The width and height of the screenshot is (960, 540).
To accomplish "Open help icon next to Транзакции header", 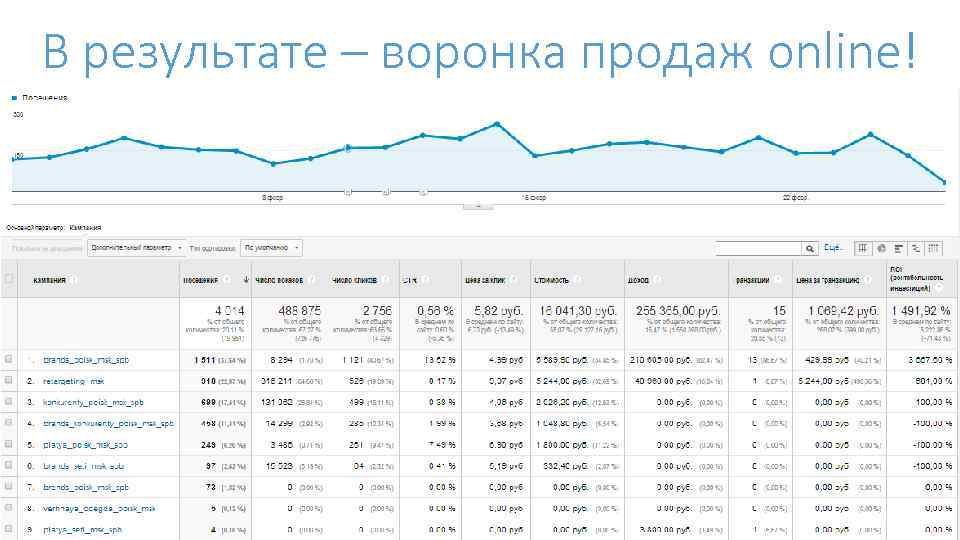I will (778, 280).
